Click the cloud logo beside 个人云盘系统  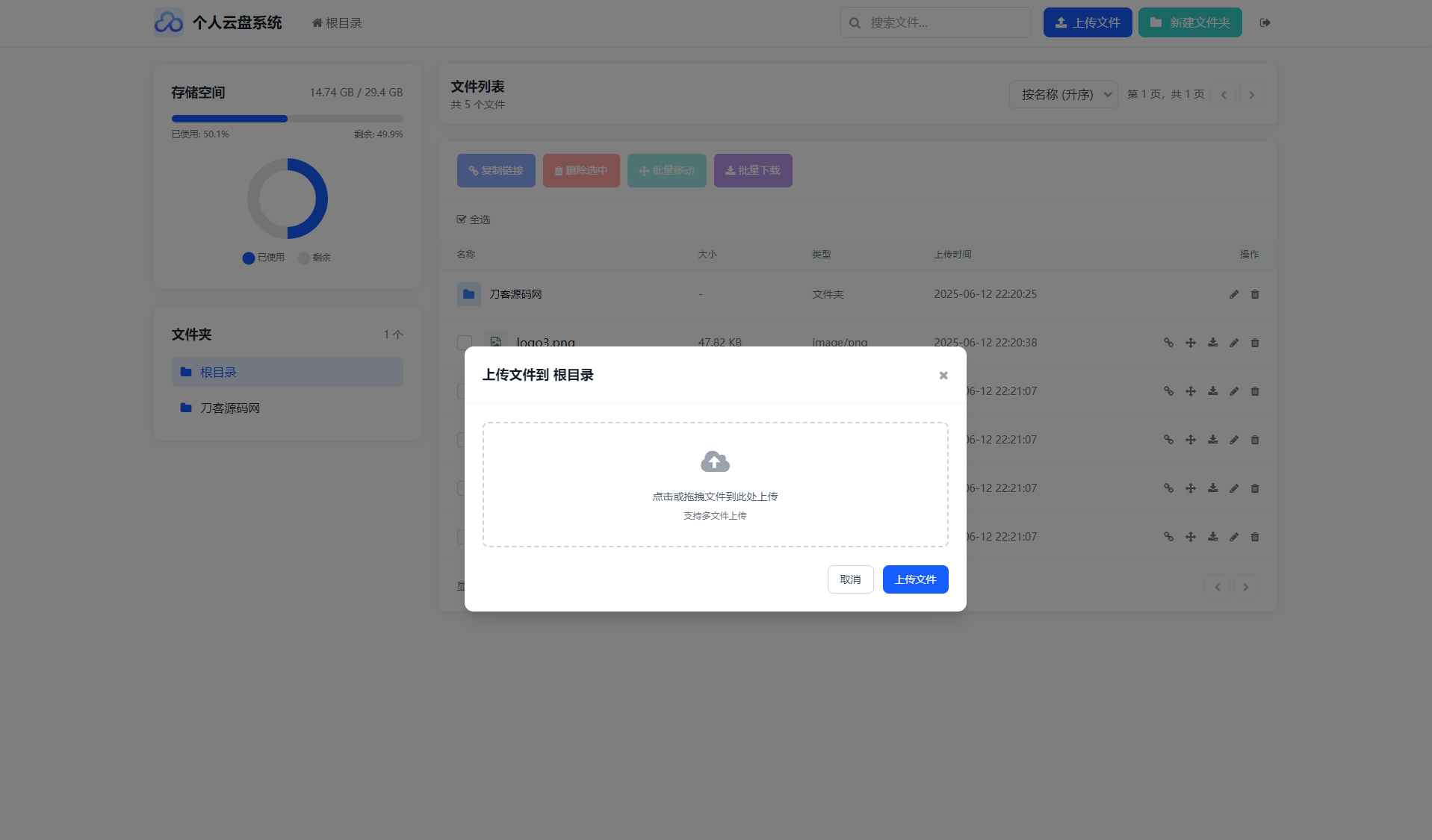169,22
